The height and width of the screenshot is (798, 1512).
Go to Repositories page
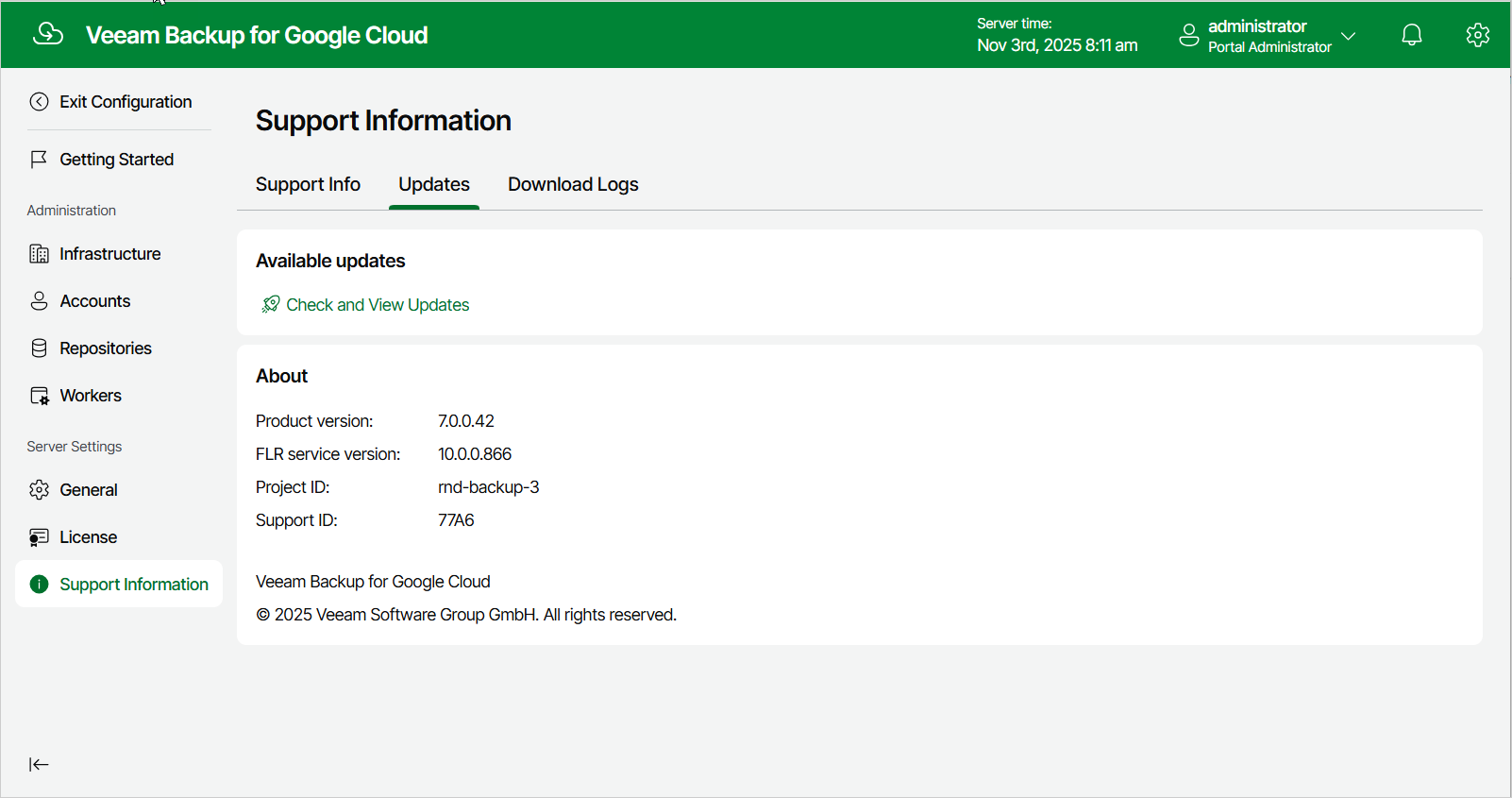coord(106,348)
